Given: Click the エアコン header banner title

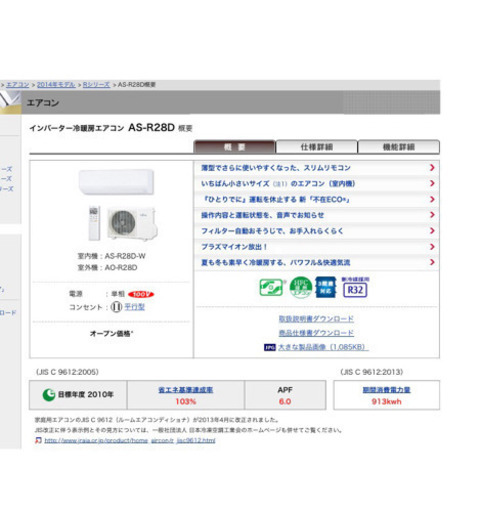Looking at the screenshot, I should 43,103.
